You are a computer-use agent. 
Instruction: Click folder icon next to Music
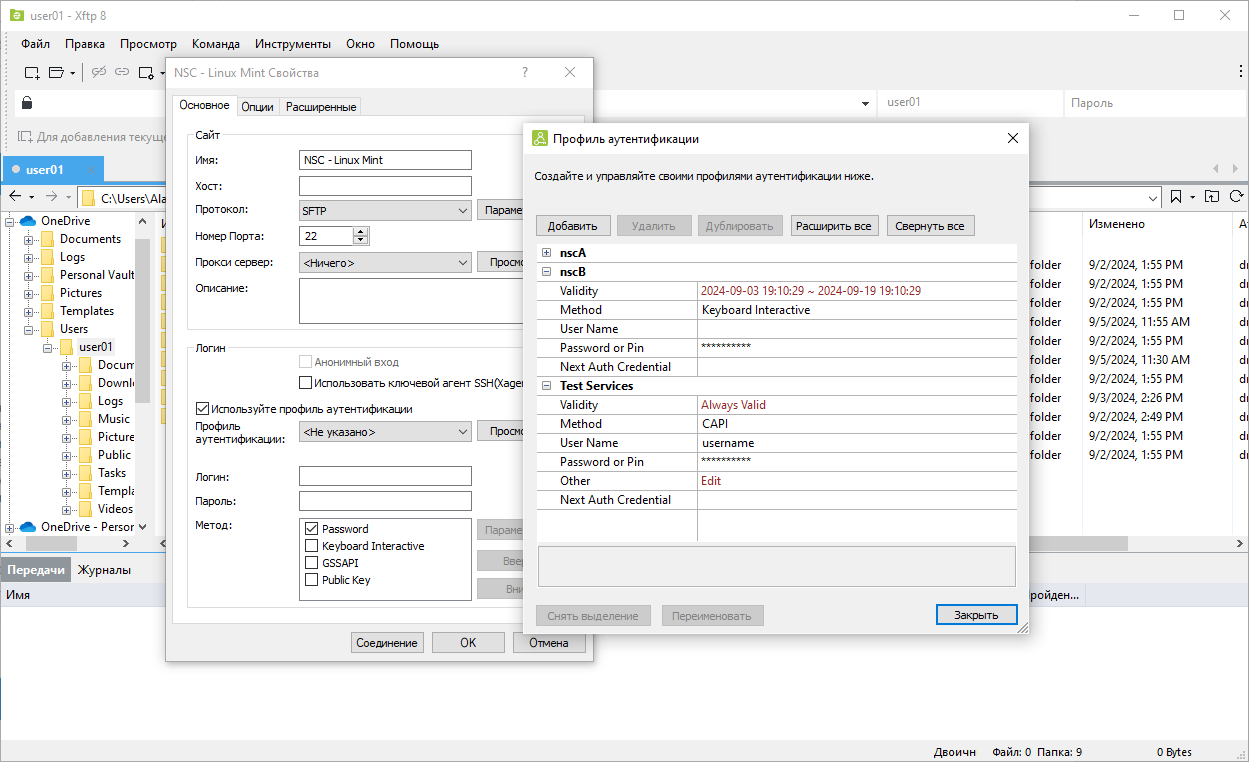(85, 419)
